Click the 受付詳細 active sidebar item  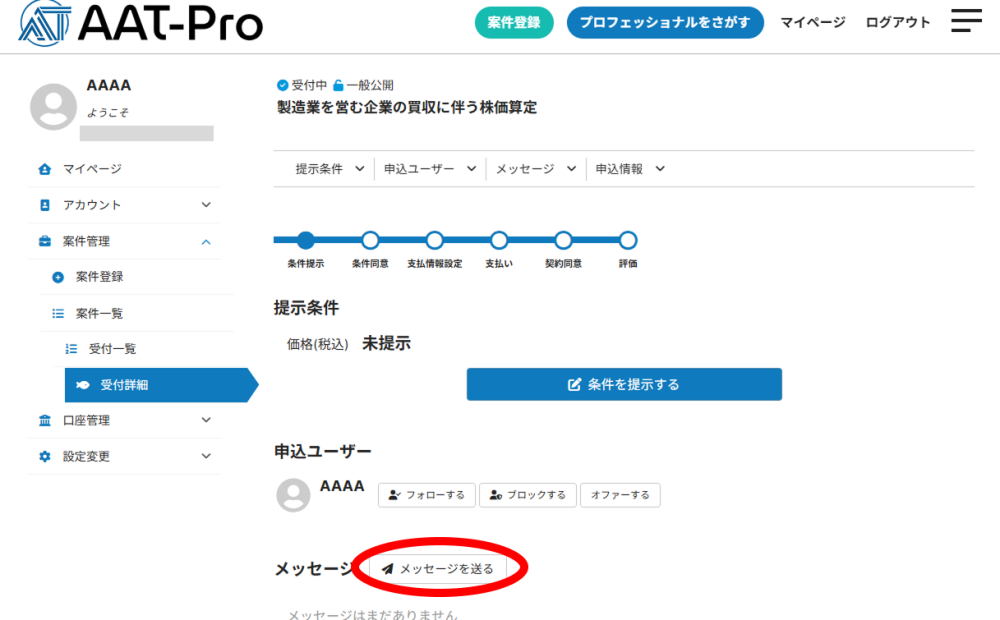click(124, 385)
